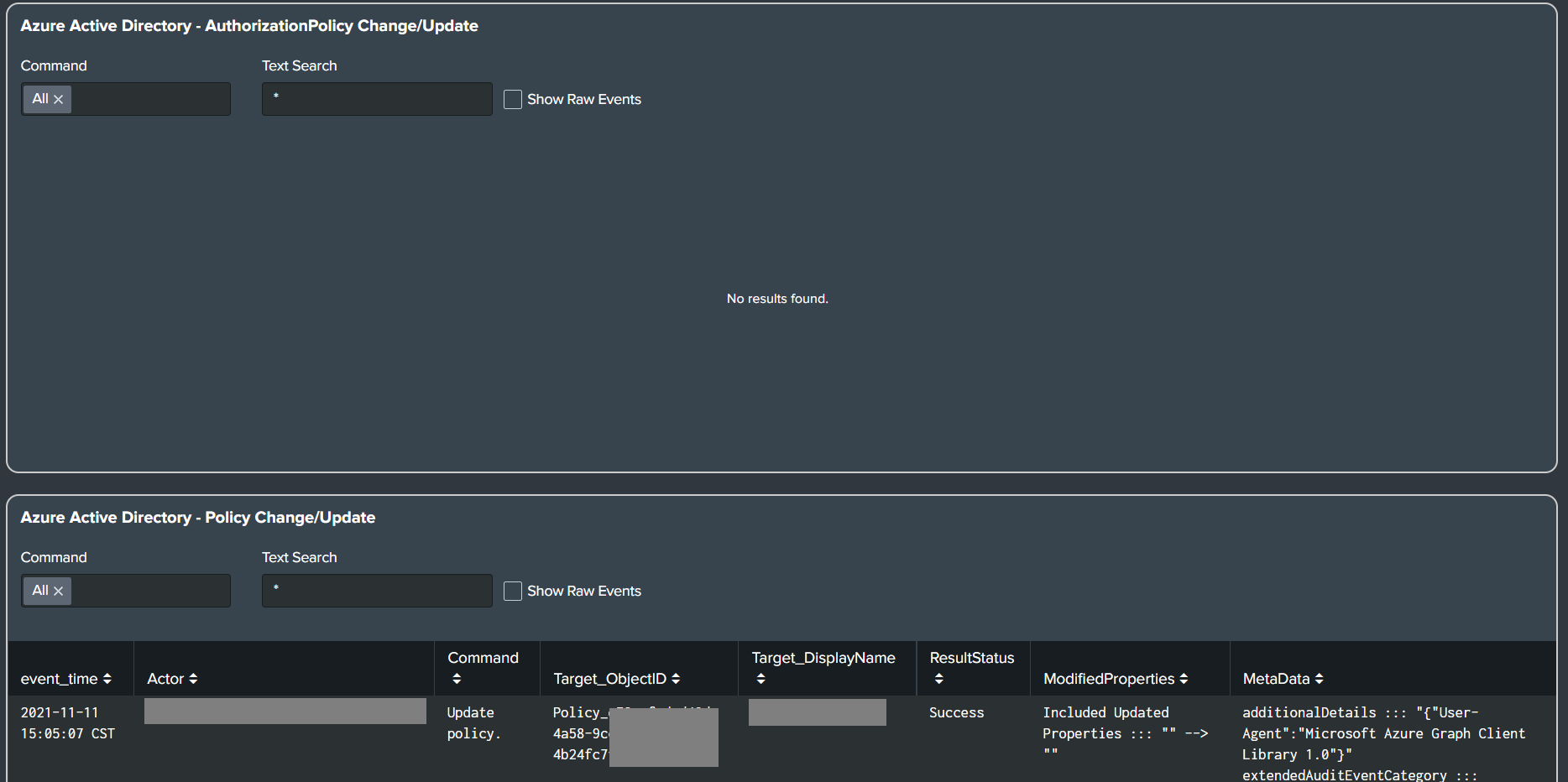The height and width of the screenshot is (782, 1568).
Task: Enable Show Raw Events in AuthorizationPolicy Change/Update panel
Action: pos(513,99)
